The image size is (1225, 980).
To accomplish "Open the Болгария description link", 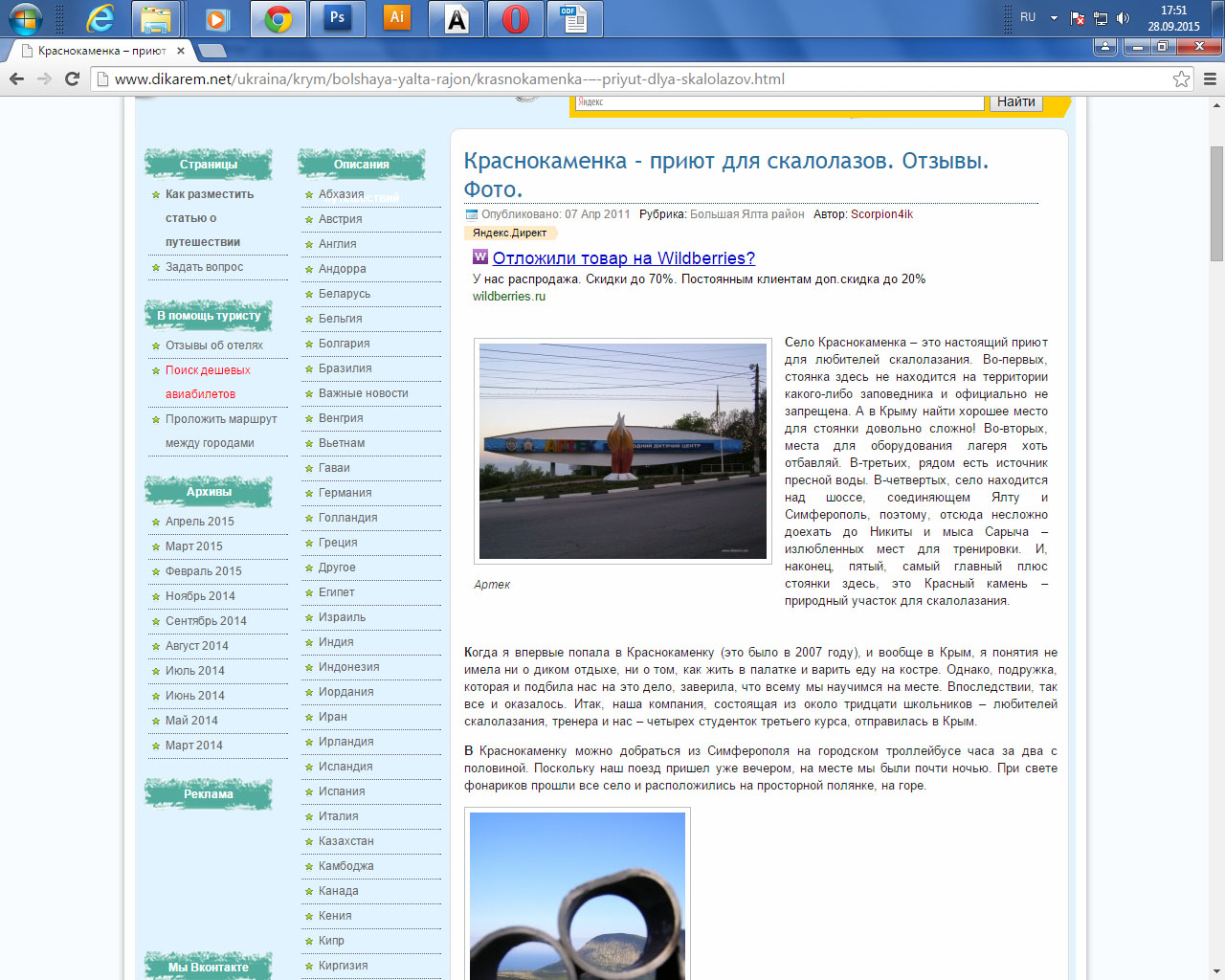I will 344,344.
